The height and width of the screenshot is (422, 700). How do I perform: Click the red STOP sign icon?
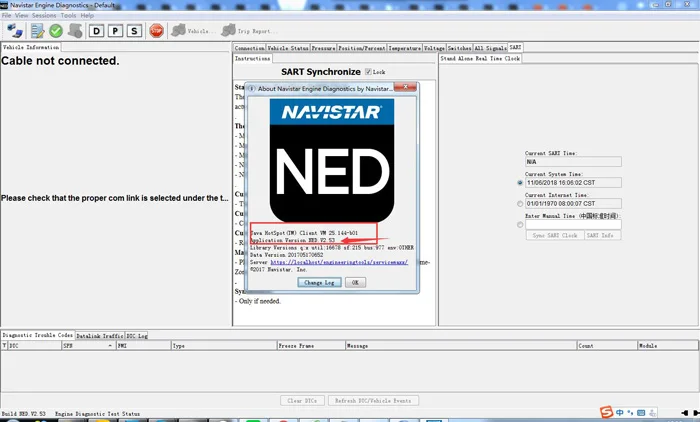coord(156,31)
